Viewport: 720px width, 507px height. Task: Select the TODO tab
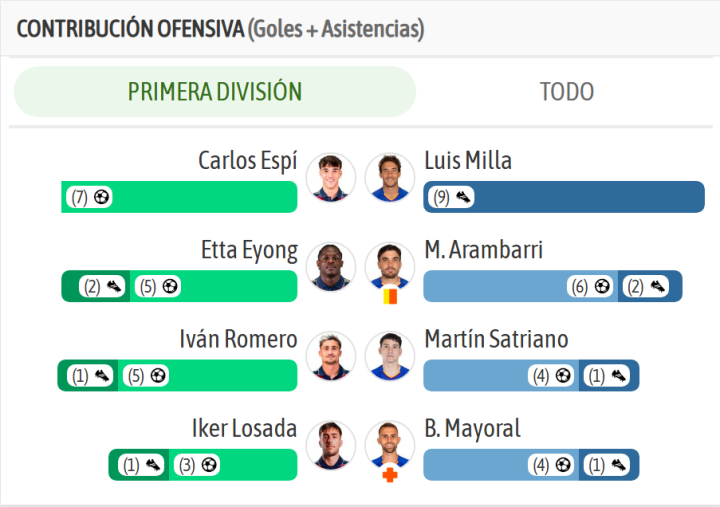[566, 92]
